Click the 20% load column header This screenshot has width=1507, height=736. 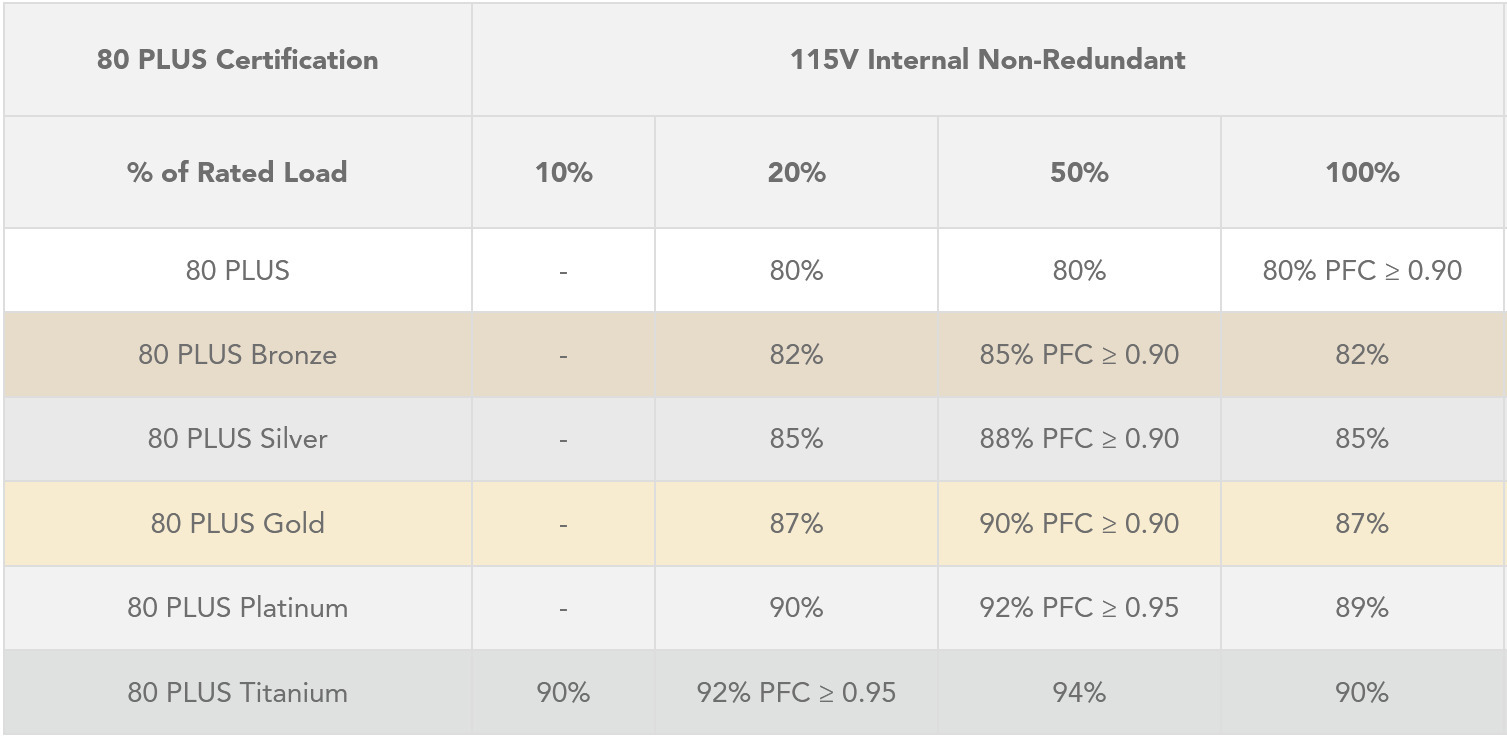tap(796, 172)
